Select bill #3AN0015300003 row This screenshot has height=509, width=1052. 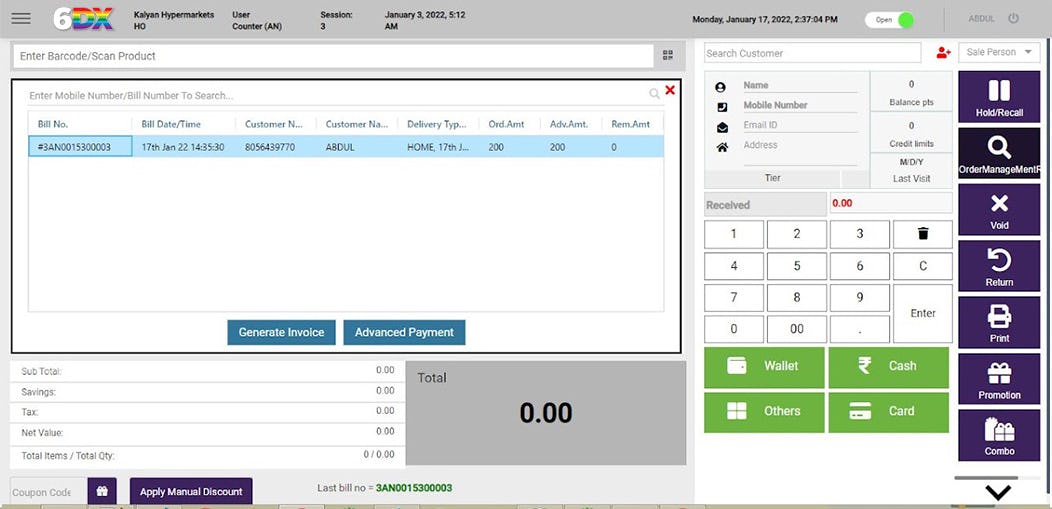(x=346, y=147)
